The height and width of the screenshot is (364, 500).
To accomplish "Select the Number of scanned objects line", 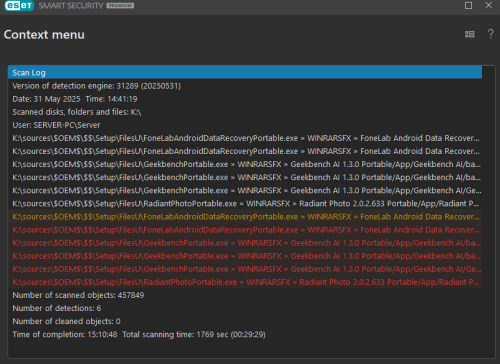I will click(x=245, y=295).
